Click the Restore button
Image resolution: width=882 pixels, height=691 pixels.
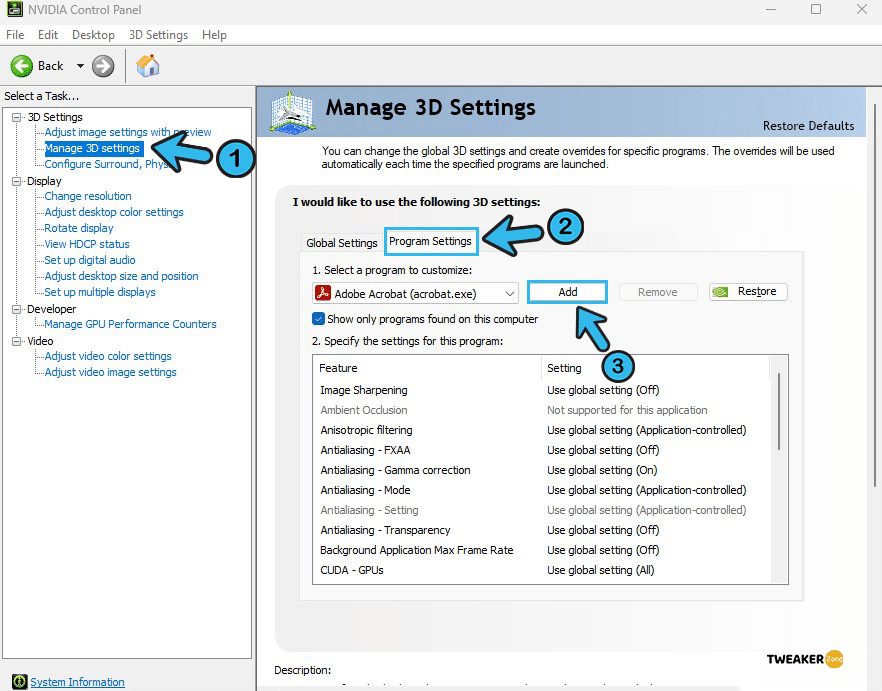[748, 291]
